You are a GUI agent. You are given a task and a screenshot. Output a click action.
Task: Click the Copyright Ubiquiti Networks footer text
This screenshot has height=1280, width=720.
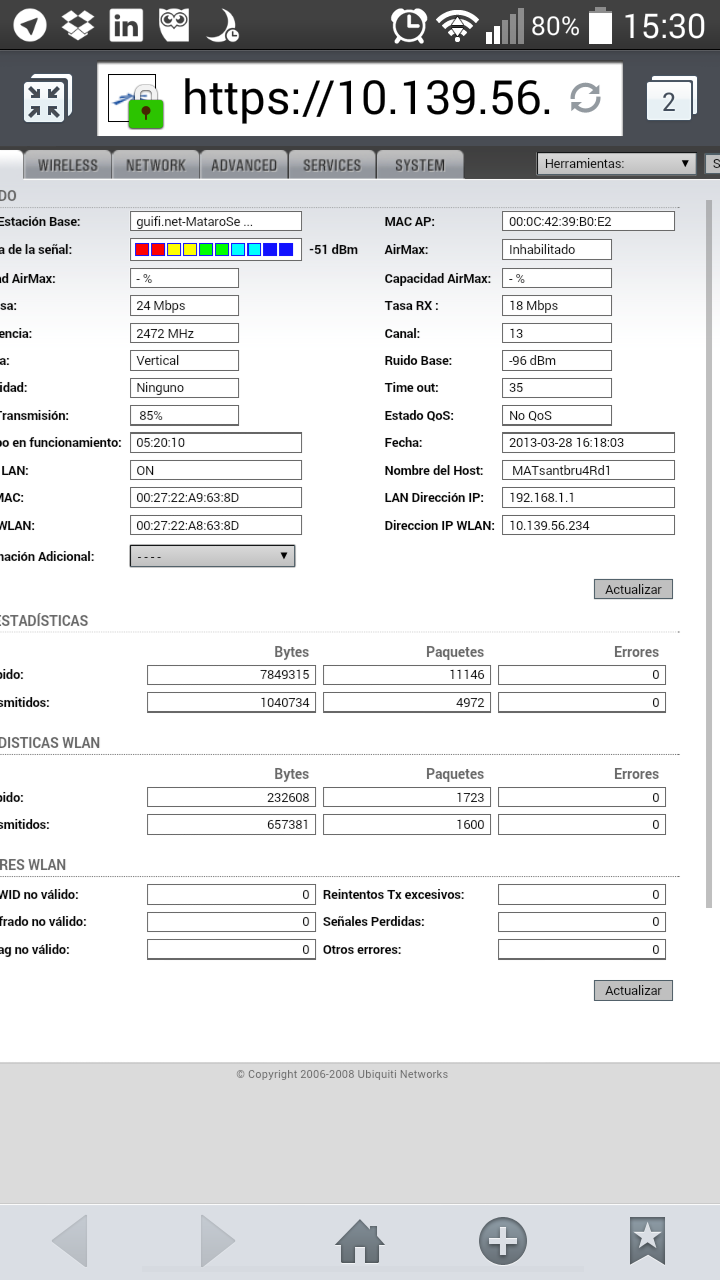(x=342, y=1074)
